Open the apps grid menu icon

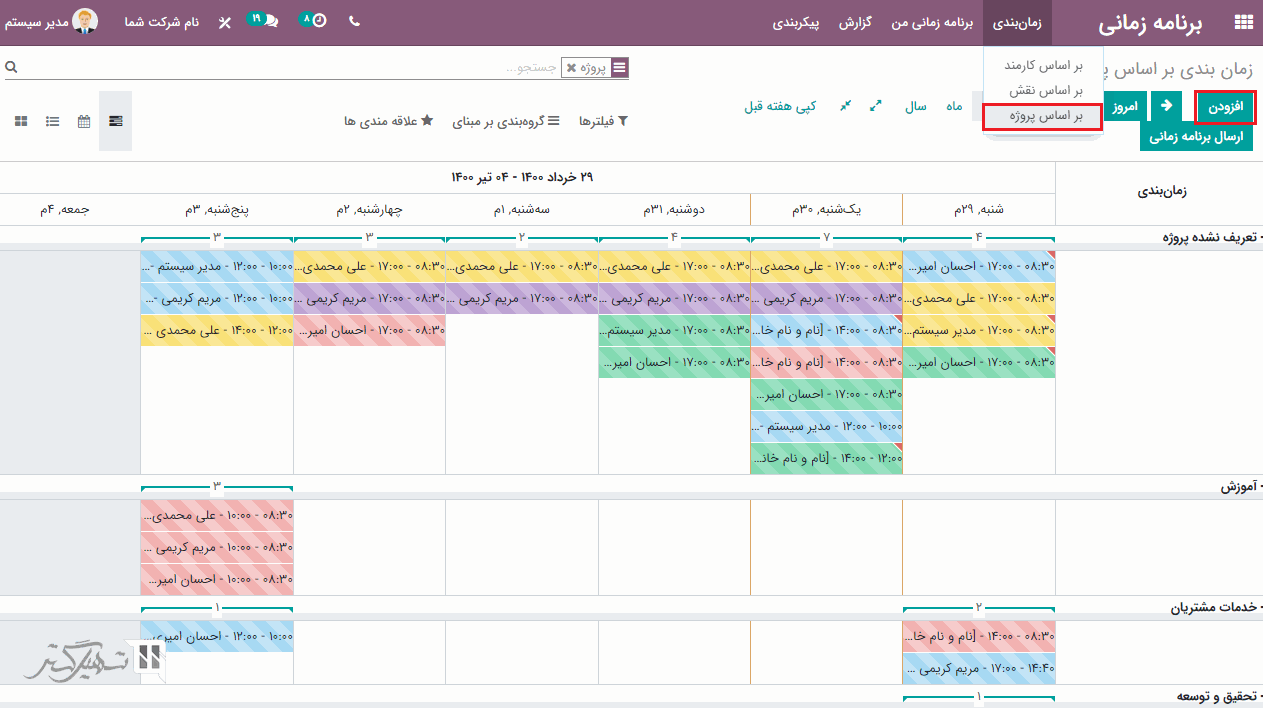point(1244,23)
